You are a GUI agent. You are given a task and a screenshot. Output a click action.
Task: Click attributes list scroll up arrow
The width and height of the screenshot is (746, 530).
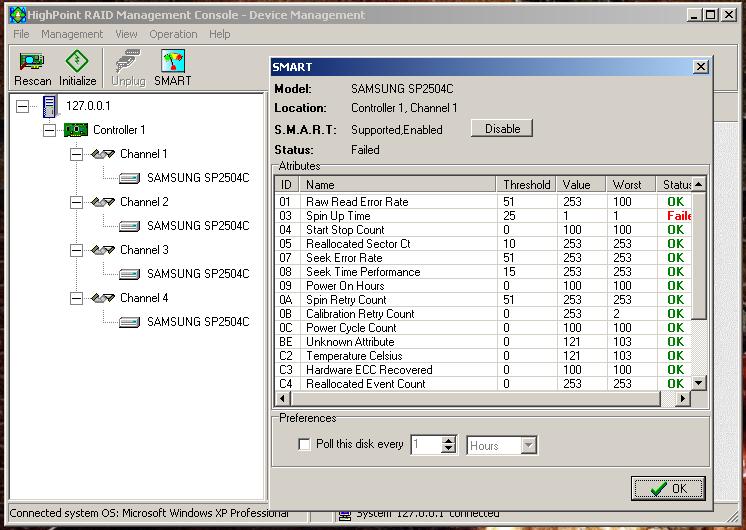[x=698, y=184]
